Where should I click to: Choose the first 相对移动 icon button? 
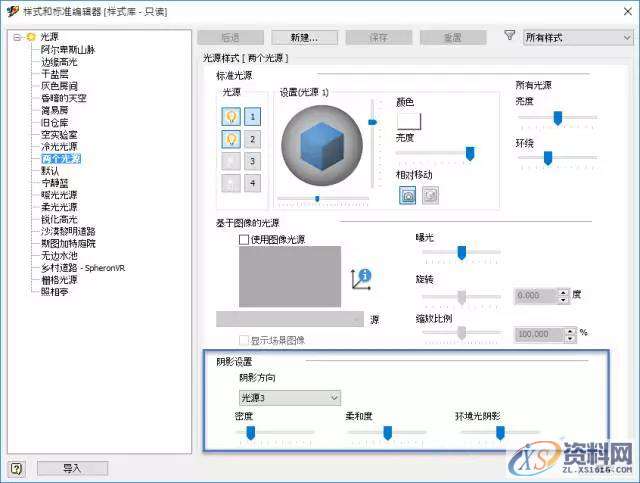coord(407,195)
